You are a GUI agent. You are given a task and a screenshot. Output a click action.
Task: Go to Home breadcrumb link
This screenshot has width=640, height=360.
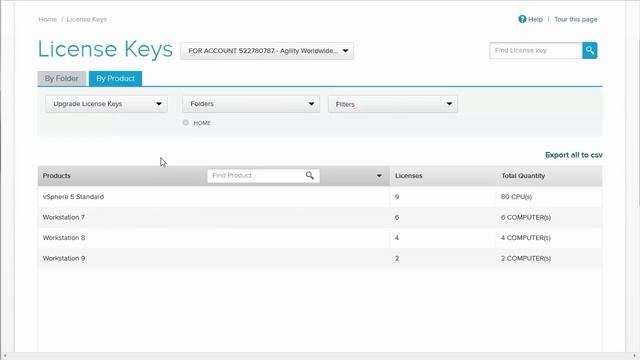(x=47, y=19)
